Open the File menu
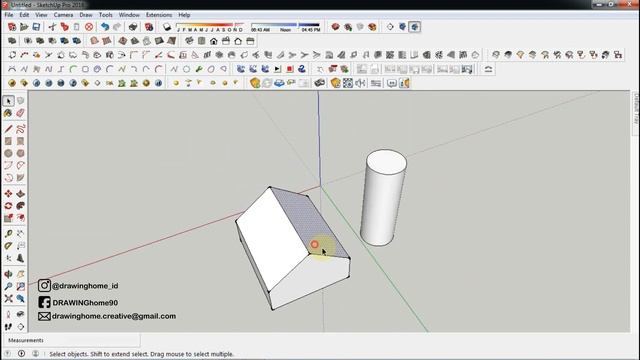This screenshot has width=640, height=360. pos(9,15)
